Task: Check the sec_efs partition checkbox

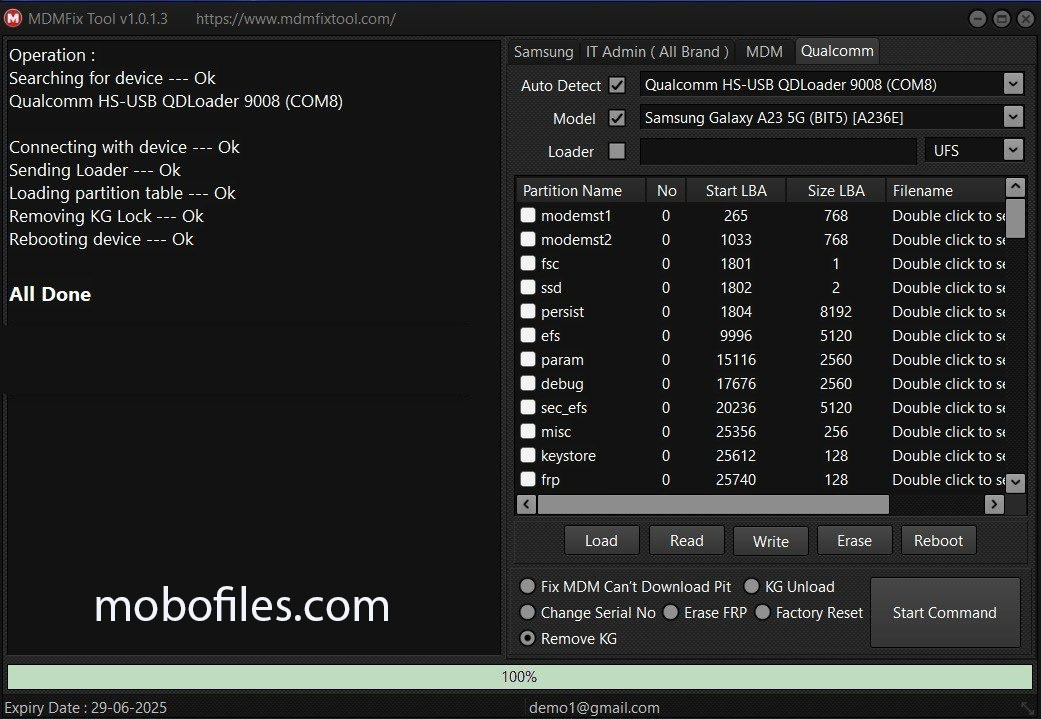Action: pyautogui.click(x=528, y=407)
